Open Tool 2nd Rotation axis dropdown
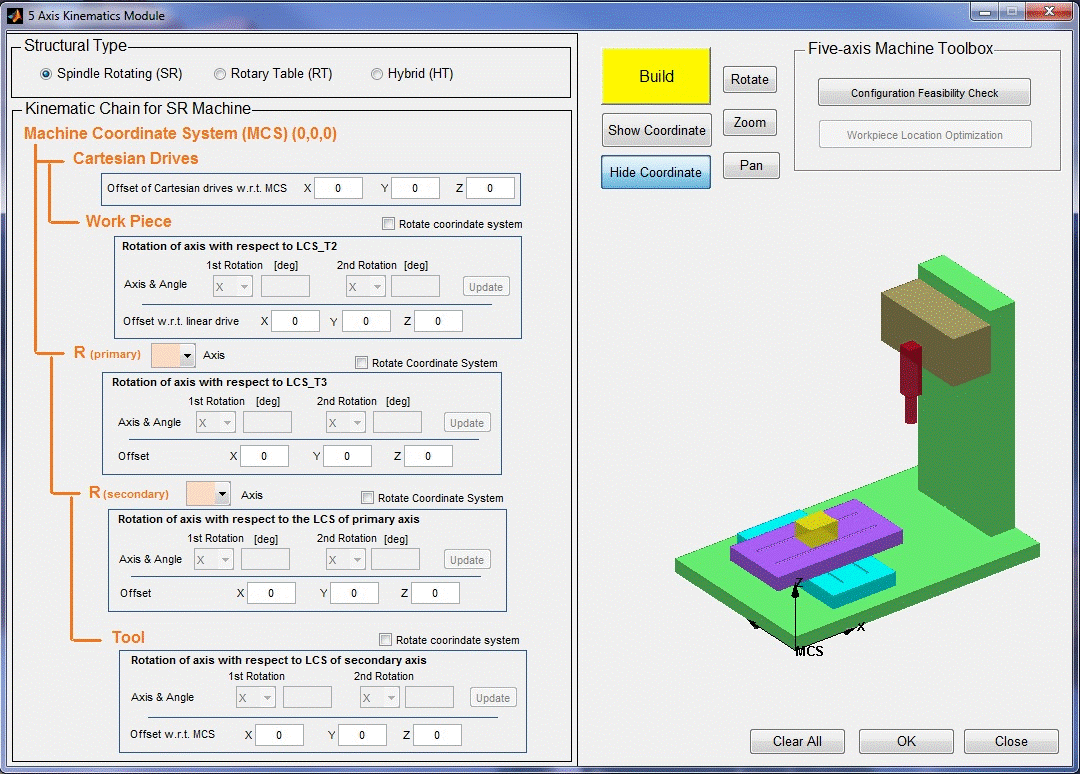 pos(380,698)
